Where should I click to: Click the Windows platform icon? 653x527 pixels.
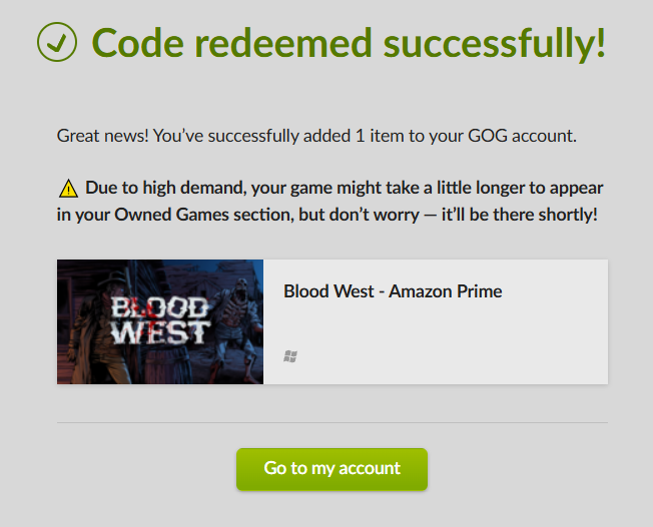pyautogui.click(x=290, y=356)
